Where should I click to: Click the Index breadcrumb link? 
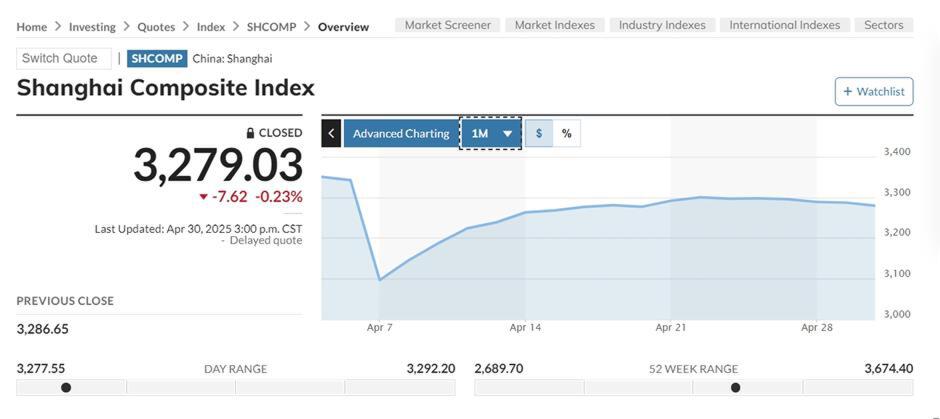[211, 27]
